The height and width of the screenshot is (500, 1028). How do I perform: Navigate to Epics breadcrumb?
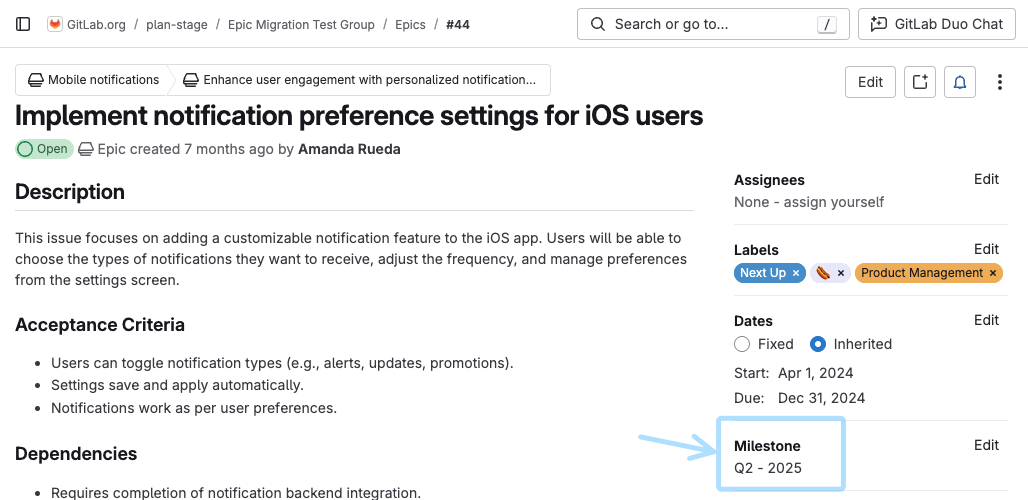click(x=410, y=24)
